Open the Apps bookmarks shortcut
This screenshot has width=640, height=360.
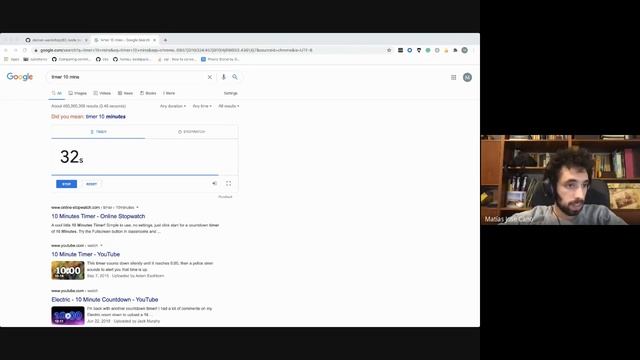[12, 59]
